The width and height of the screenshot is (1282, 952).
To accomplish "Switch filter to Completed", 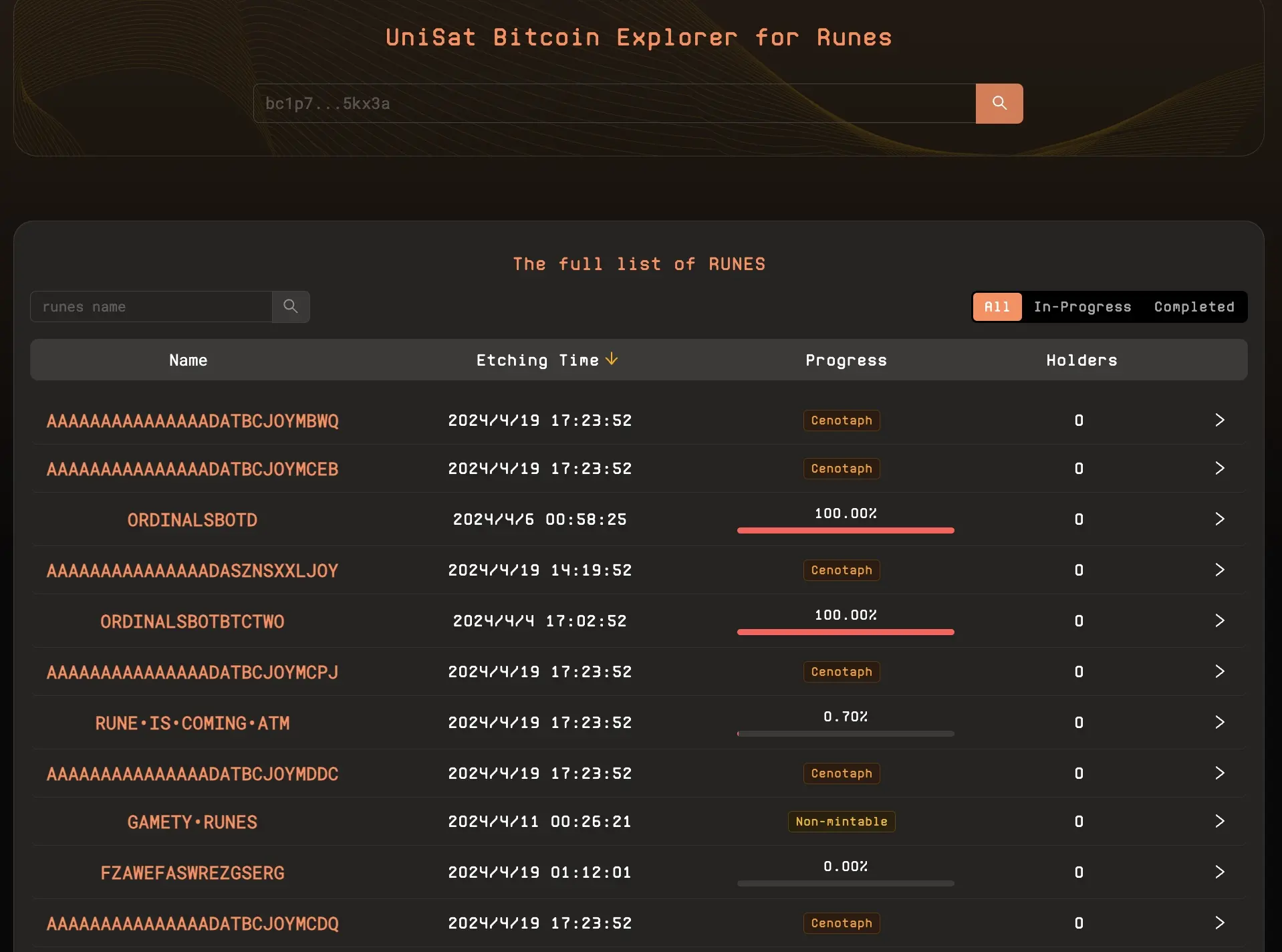I will coord(1194,307).
